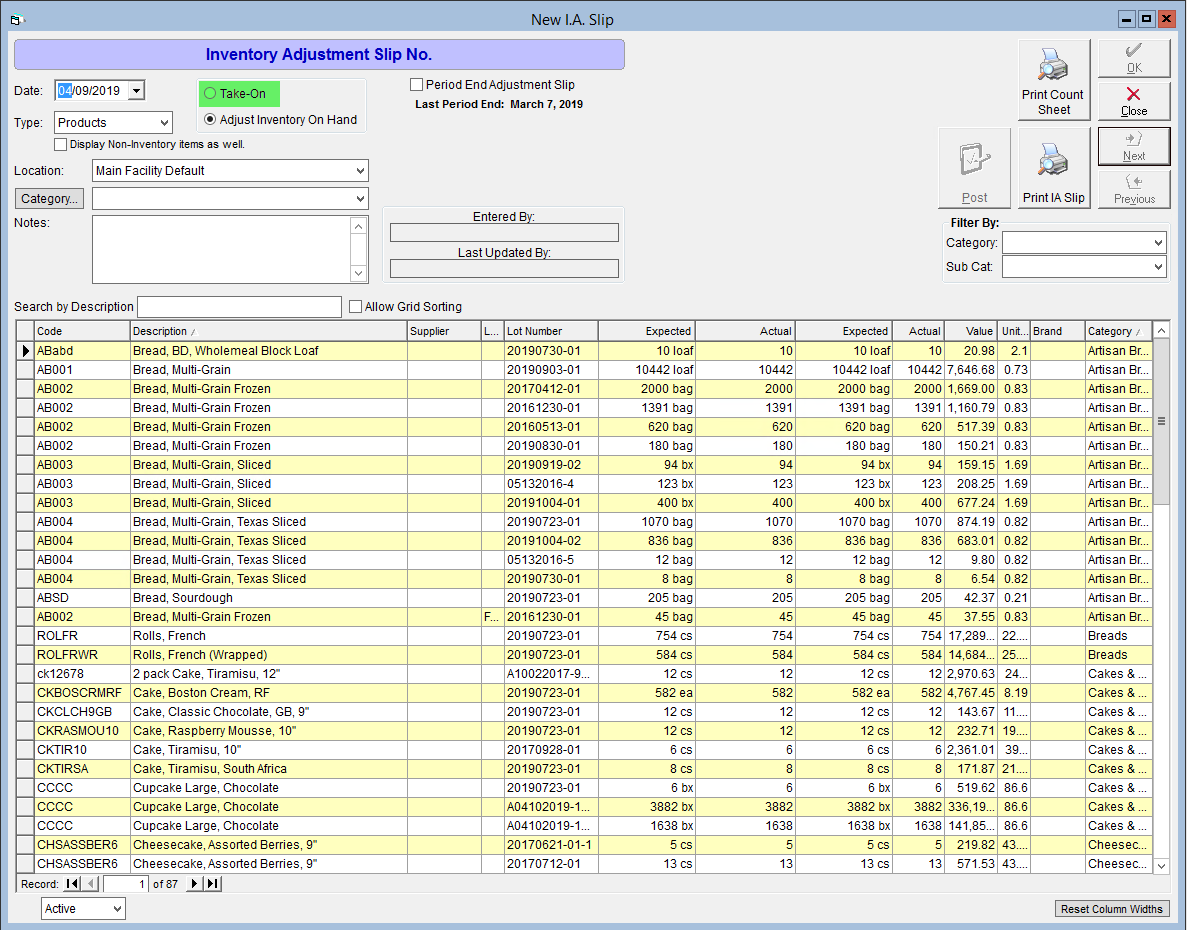Jump to the first record
Image resolution: width=1187 pixels, height=930 pixels.
pos(72,883)
